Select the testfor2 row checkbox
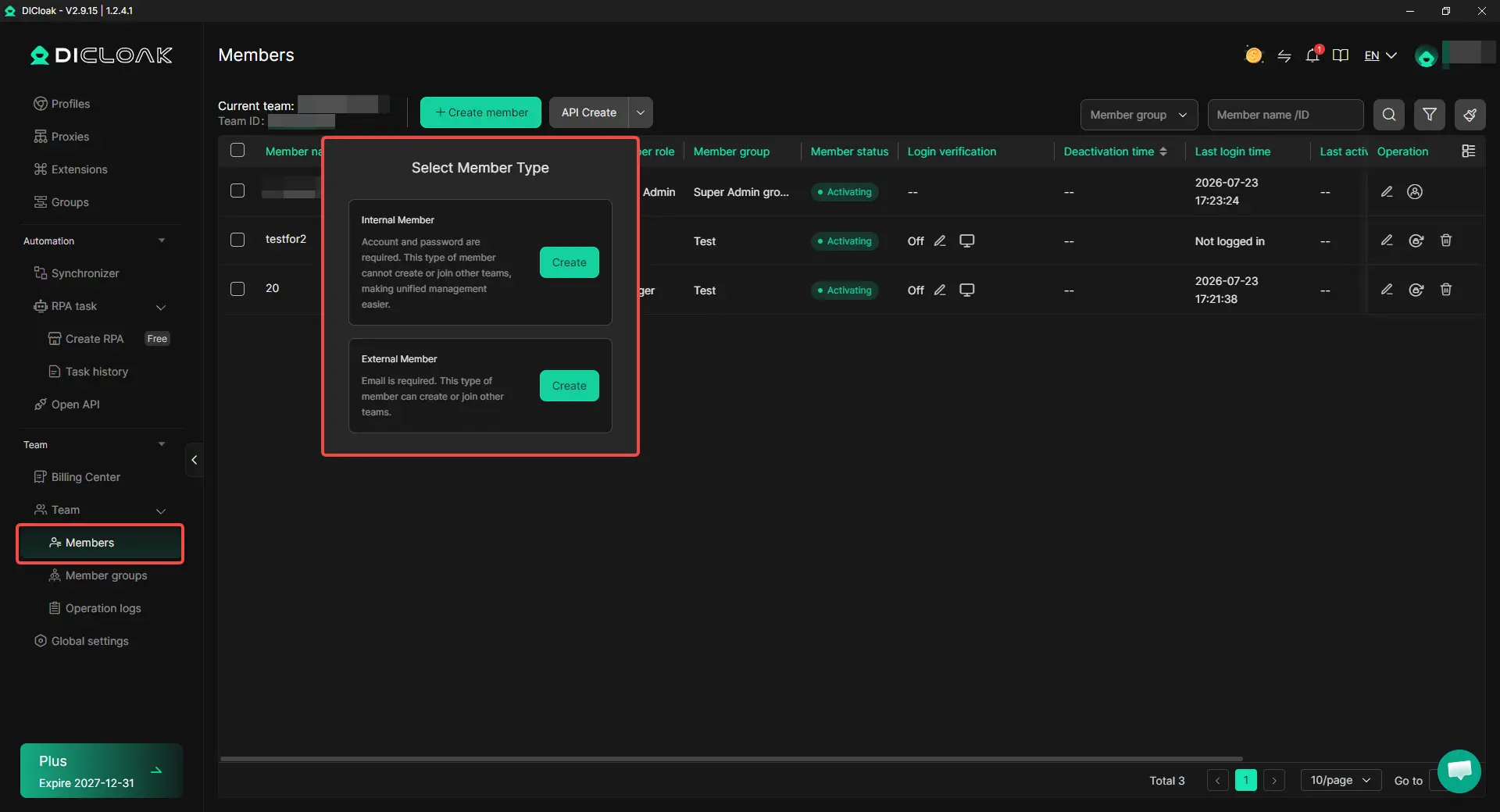1500x812 pixels. tap(237, 240)
